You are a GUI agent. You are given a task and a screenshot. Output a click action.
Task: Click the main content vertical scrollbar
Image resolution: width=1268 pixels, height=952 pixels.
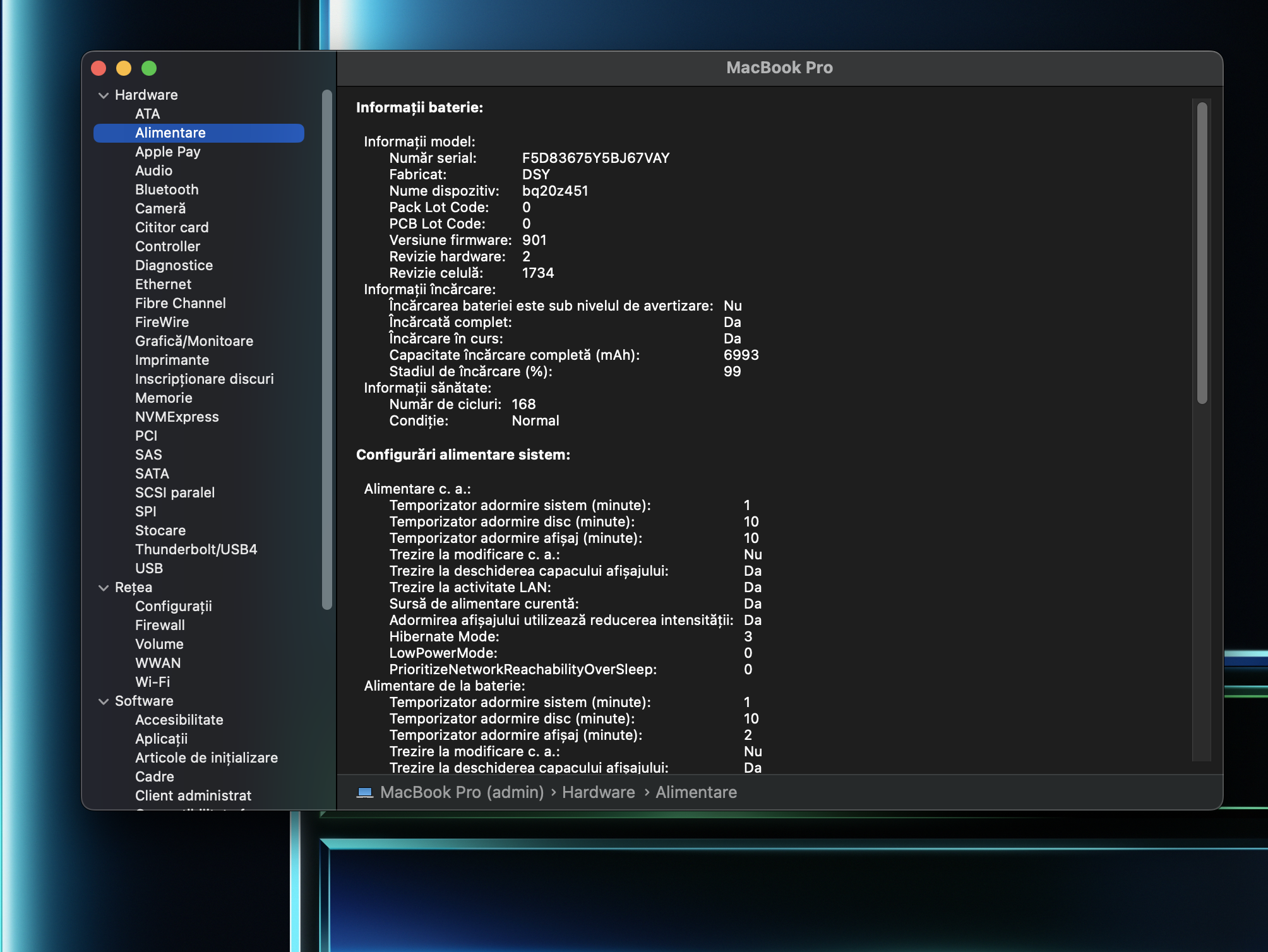(x=1202, y=253)
